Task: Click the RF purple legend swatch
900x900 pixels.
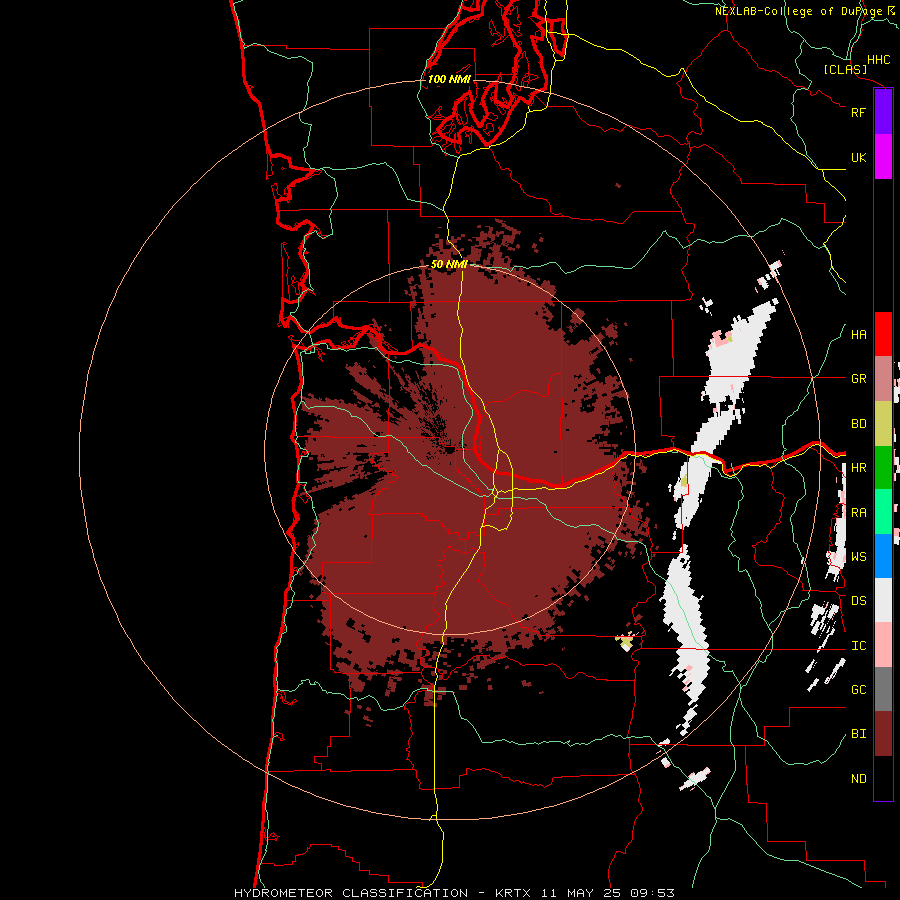Action: pyautogui.click(x=883, y=112)
